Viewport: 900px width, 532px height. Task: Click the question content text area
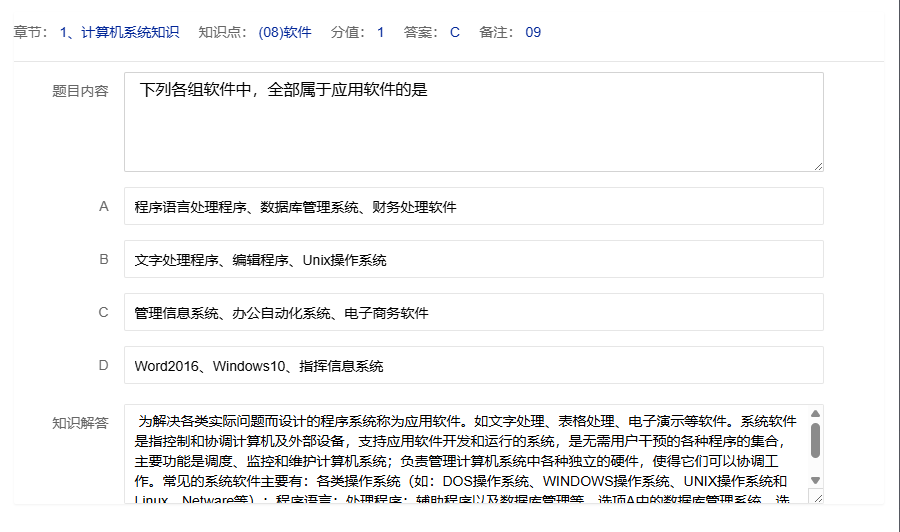(x=473, y=121)
